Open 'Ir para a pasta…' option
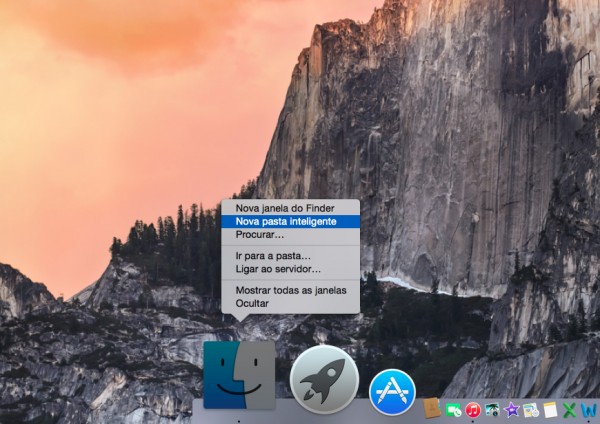The image size is (600, 424). pyautogui.click(x=290, y=256)
